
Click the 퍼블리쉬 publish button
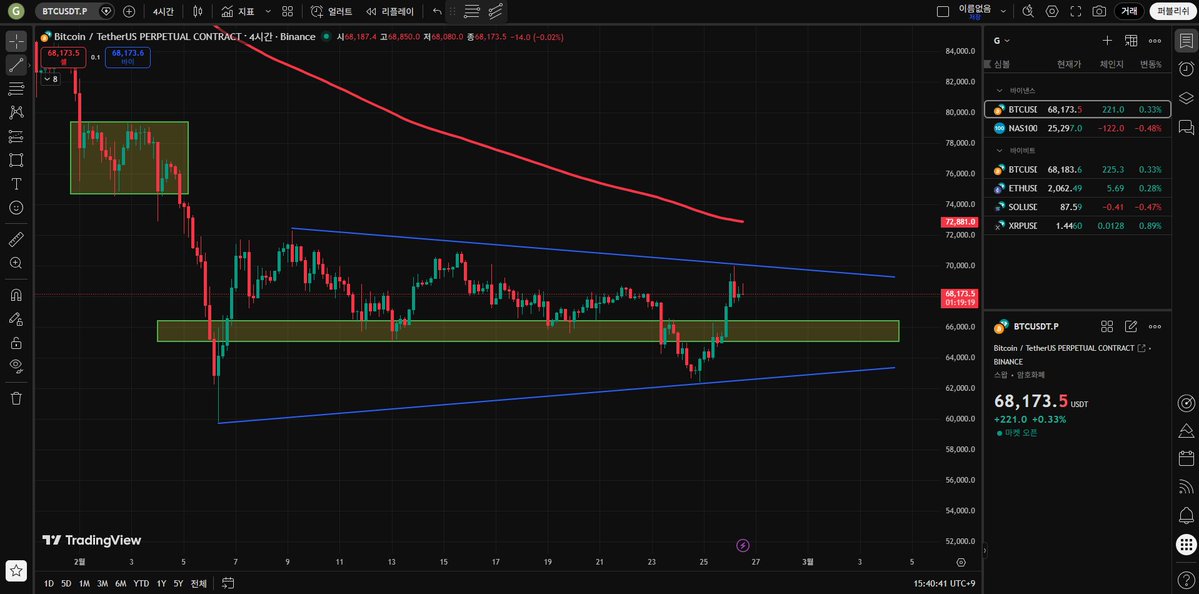1172,11
